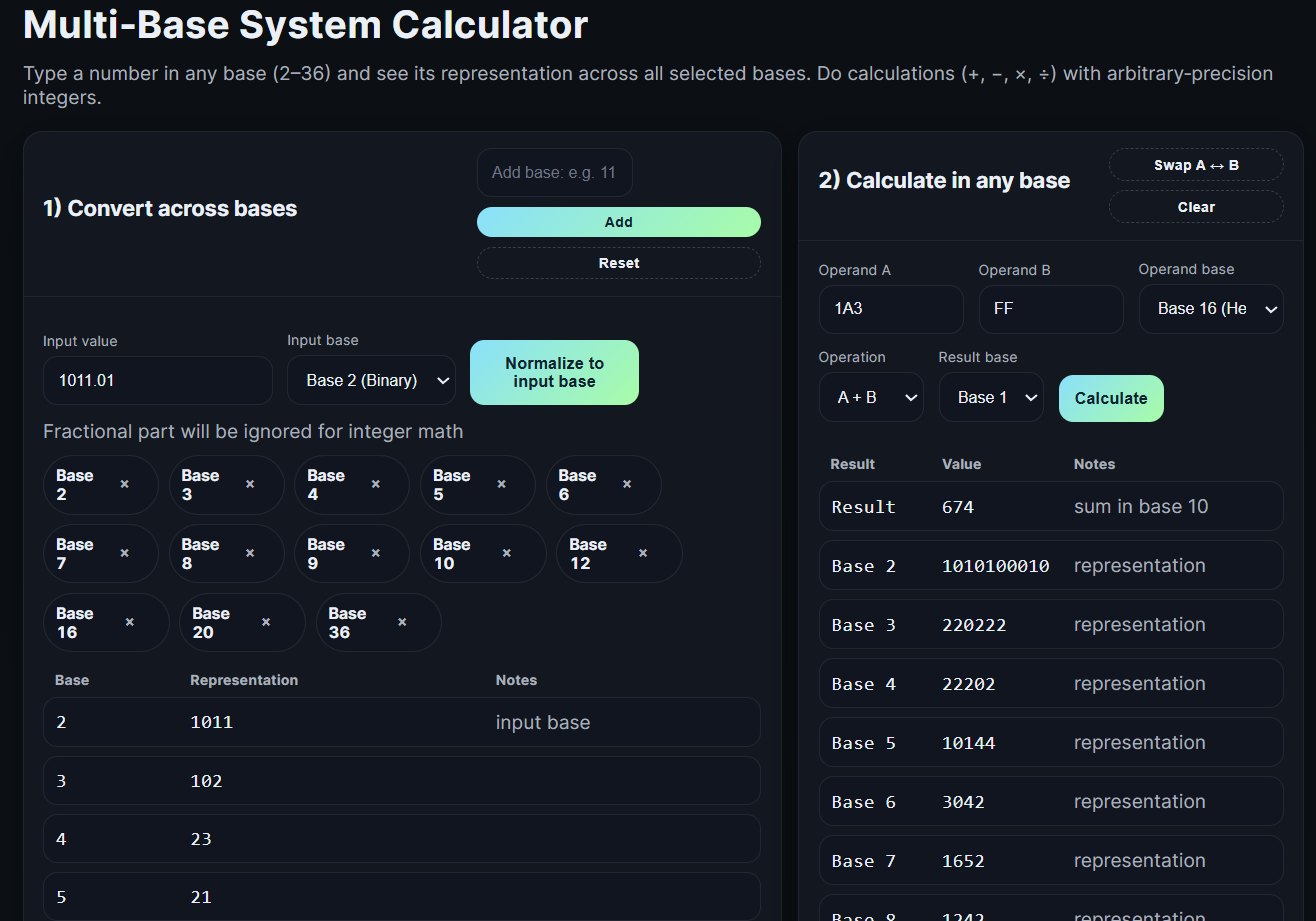Remove the Base 12 chip
Viewport: 1316px width, 921px height.
click(644, 553)
